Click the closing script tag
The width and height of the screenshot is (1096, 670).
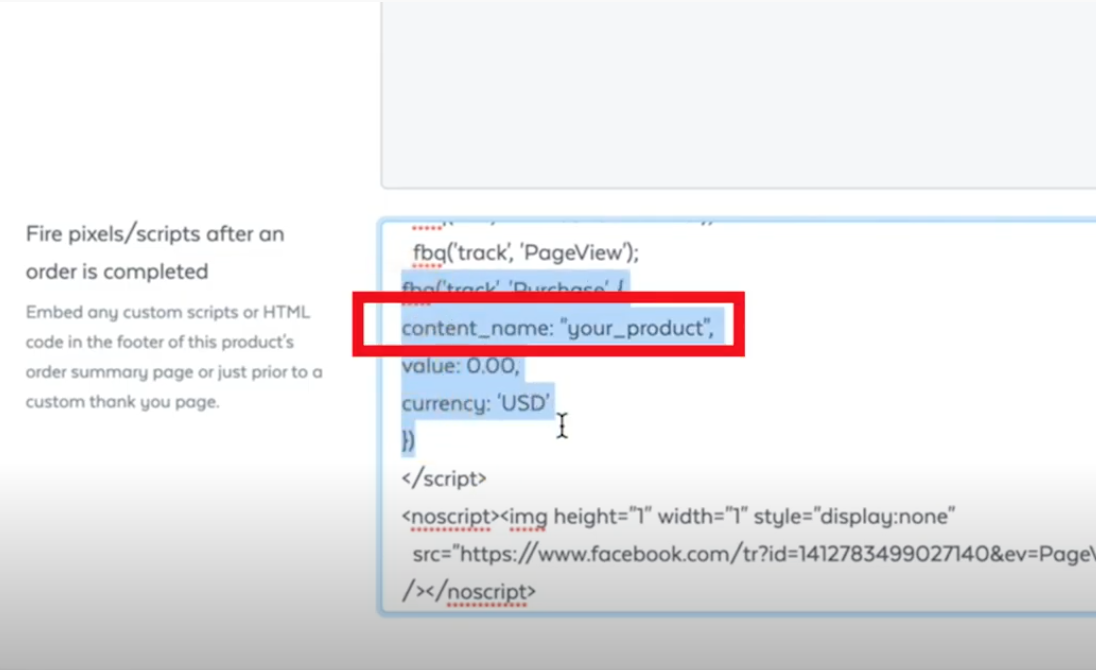pyautogui.click(x=443, y=478)
